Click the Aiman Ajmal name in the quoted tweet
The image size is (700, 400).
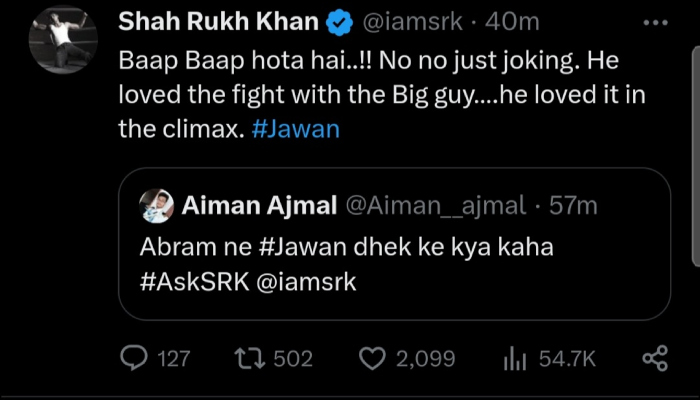click(x=259, y=205)
